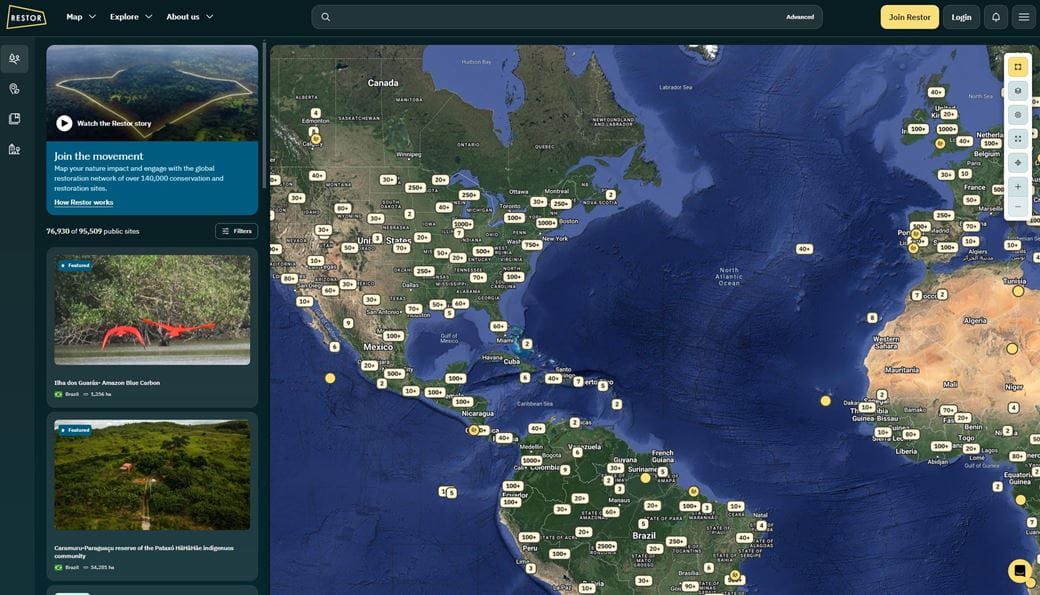The width and height of the screenshot is (1040, 595).
Task: Toggle the locate-me crosshair button on the map
Action: [x=1017, y=162]
